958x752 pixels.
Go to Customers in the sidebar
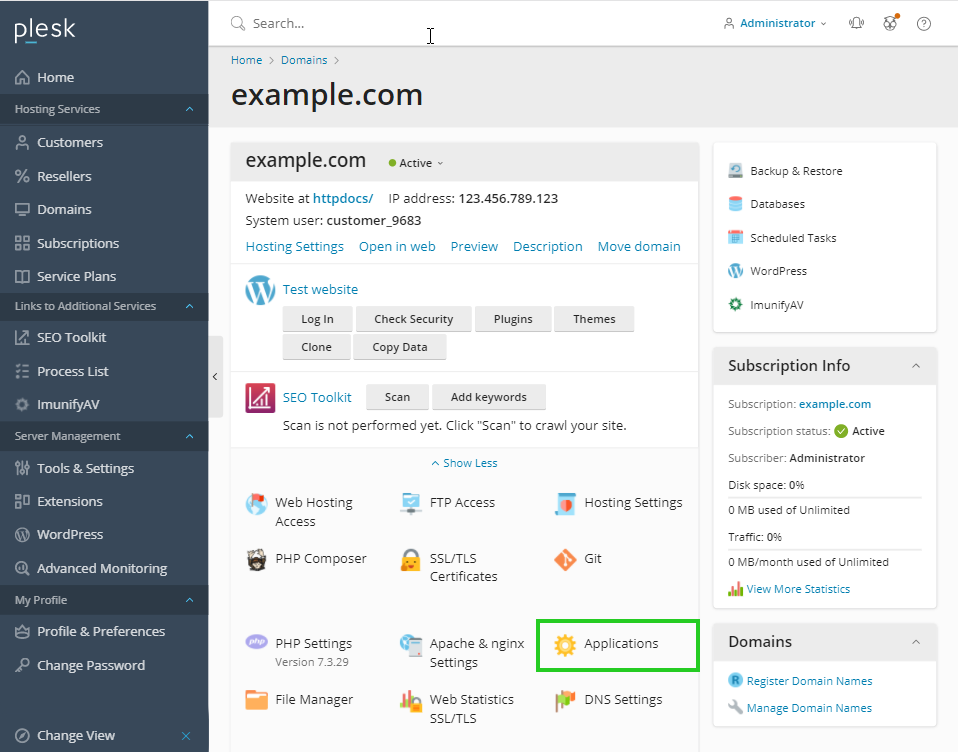click(69, 142)
